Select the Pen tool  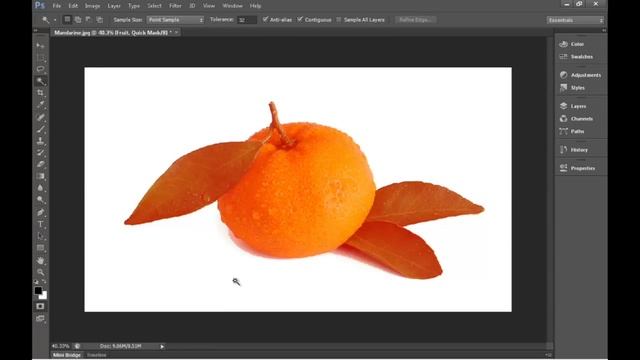(40, 212)
